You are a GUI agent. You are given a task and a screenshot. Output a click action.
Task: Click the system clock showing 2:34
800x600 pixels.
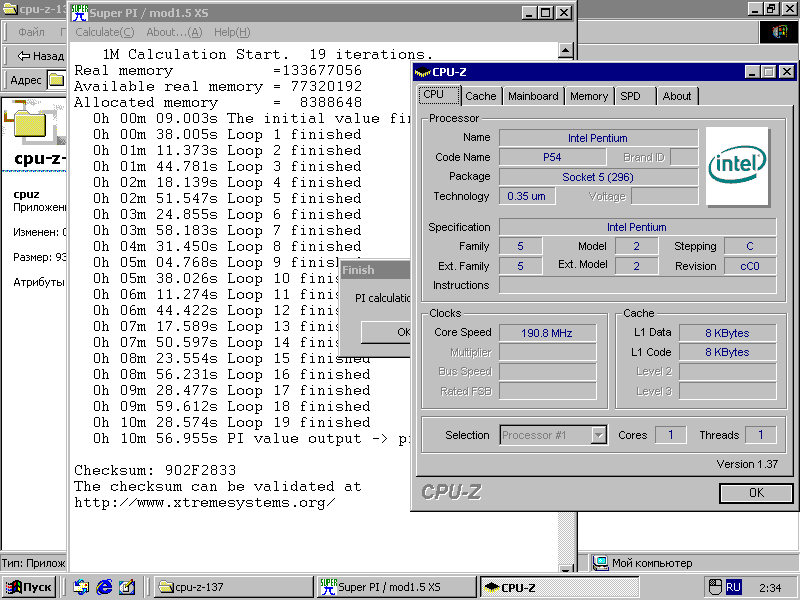(x=770, y=588)
